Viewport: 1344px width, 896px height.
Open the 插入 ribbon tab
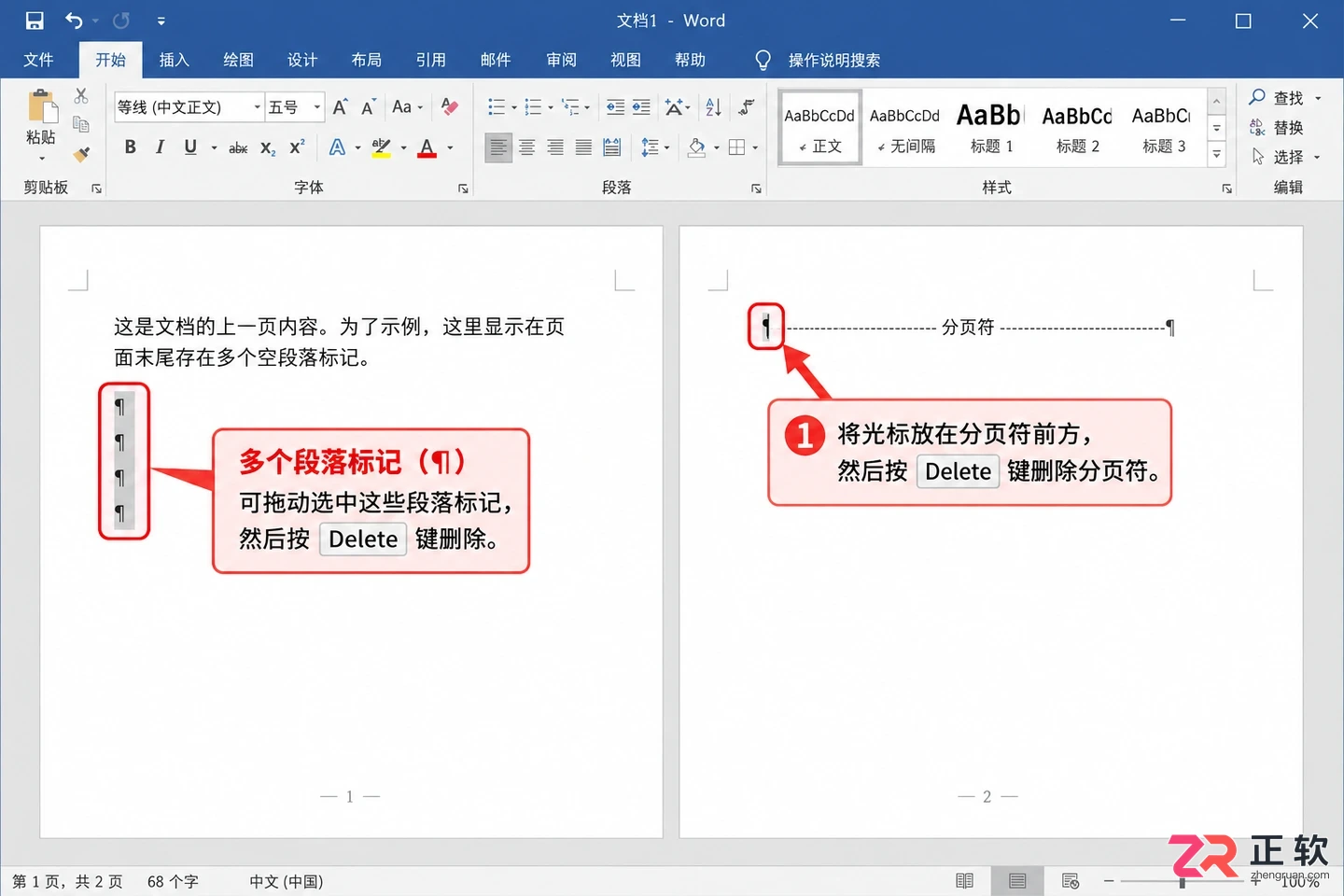175,61
